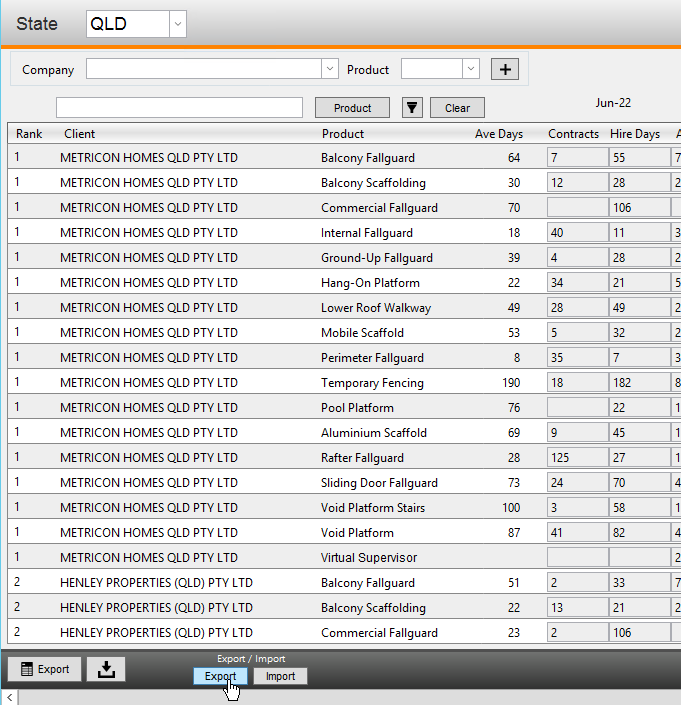
Task: Select the Pool Platform row
Action: pos(344,407)
